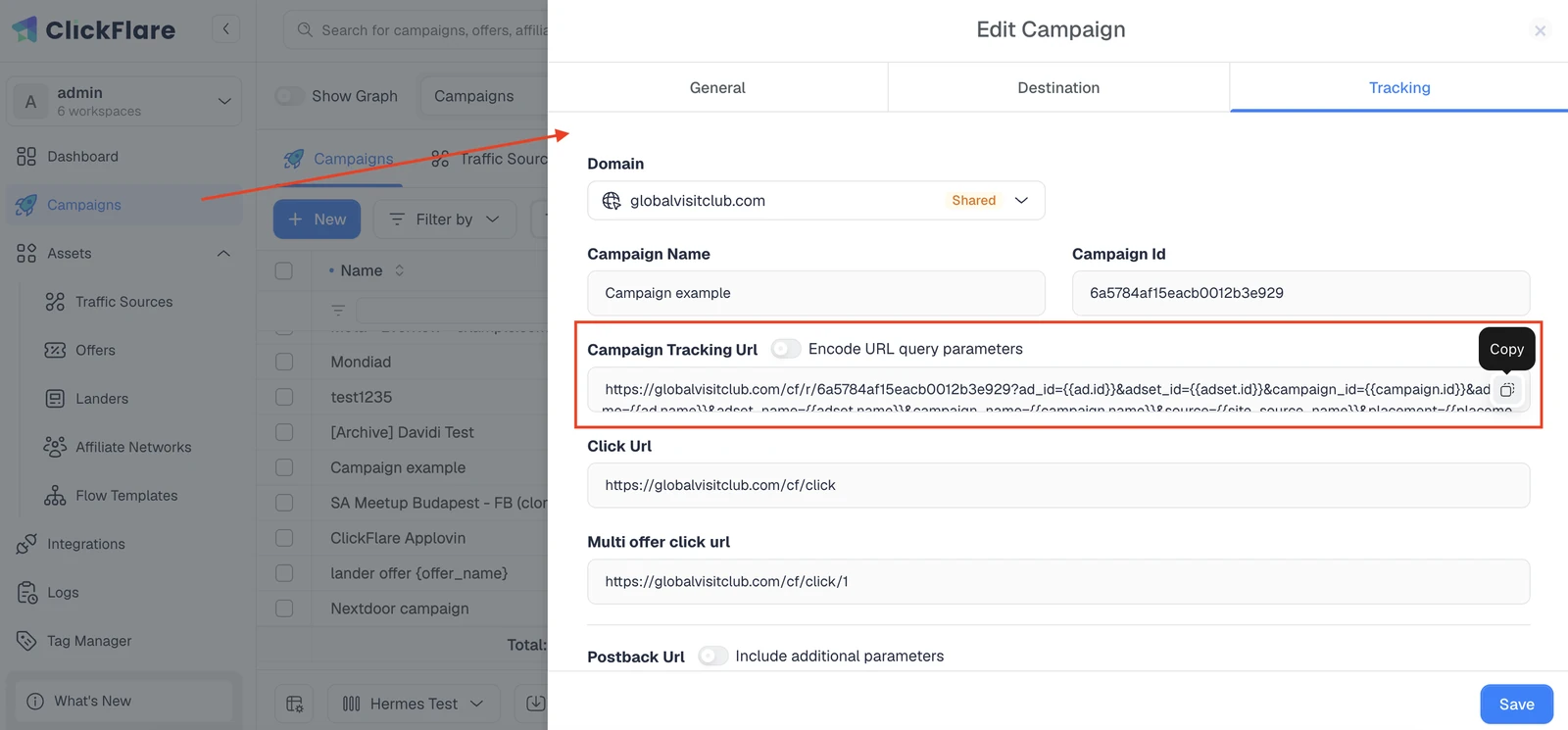Click the Campaign Name input field
The height and width of the screenshot is (730, 1568).
(815, 293)
